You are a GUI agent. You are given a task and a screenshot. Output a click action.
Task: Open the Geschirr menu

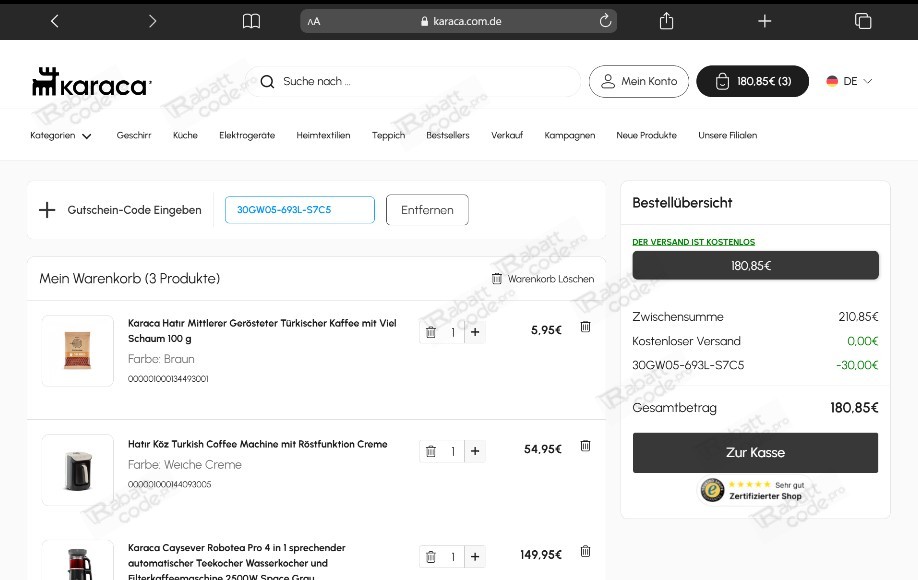click(133, 135)
